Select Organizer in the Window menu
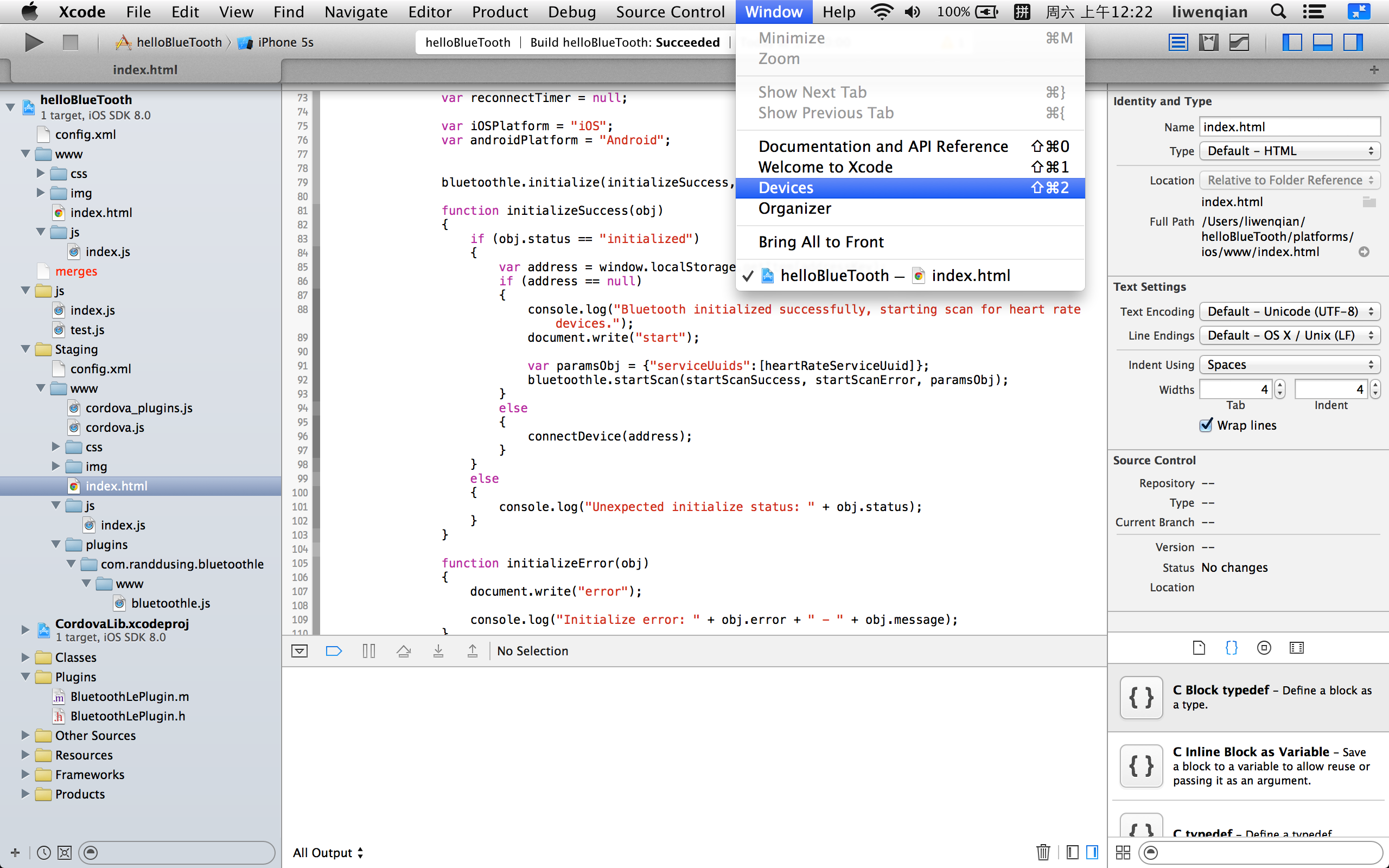This screenshot has height=868, width=1389. pyautogui.click(x=910, y=208)
